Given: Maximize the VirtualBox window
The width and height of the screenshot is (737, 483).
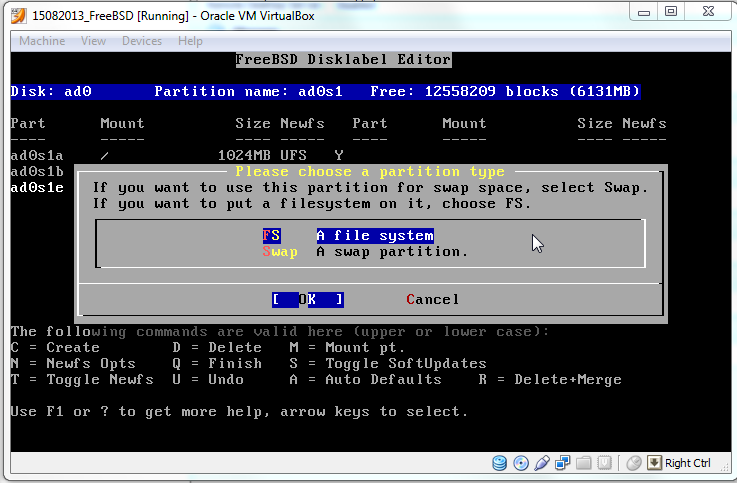Looking at the screenshot, I should 671,12.
